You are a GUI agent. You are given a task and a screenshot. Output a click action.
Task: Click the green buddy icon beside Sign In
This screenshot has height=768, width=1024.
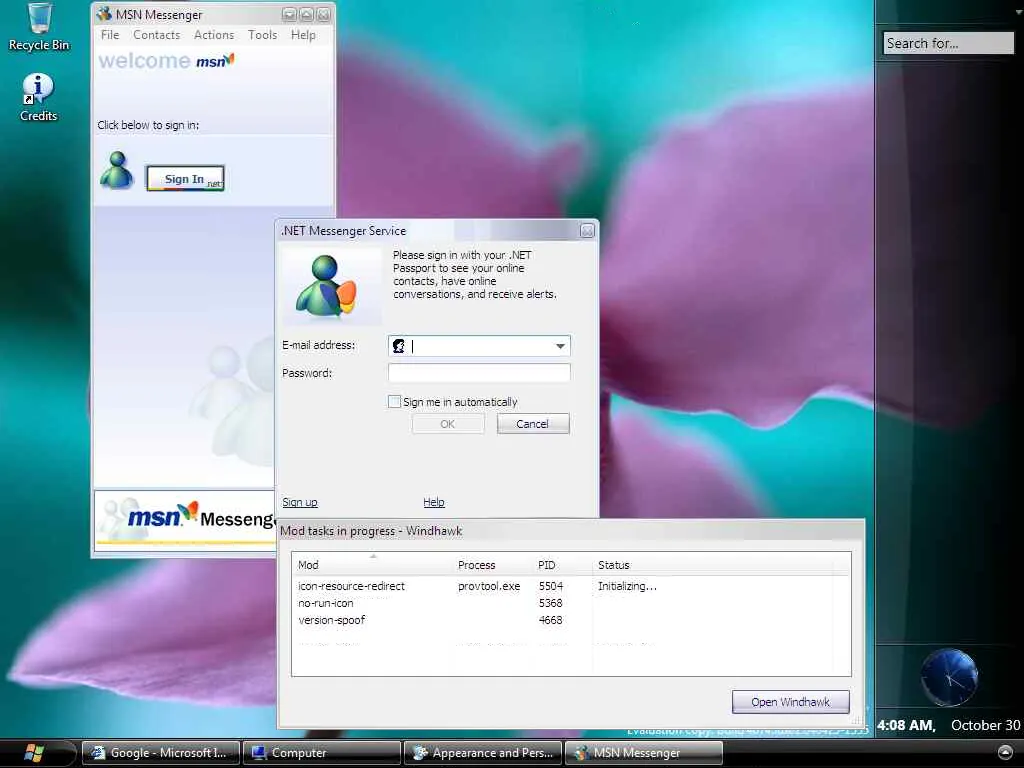click(117, 170)
